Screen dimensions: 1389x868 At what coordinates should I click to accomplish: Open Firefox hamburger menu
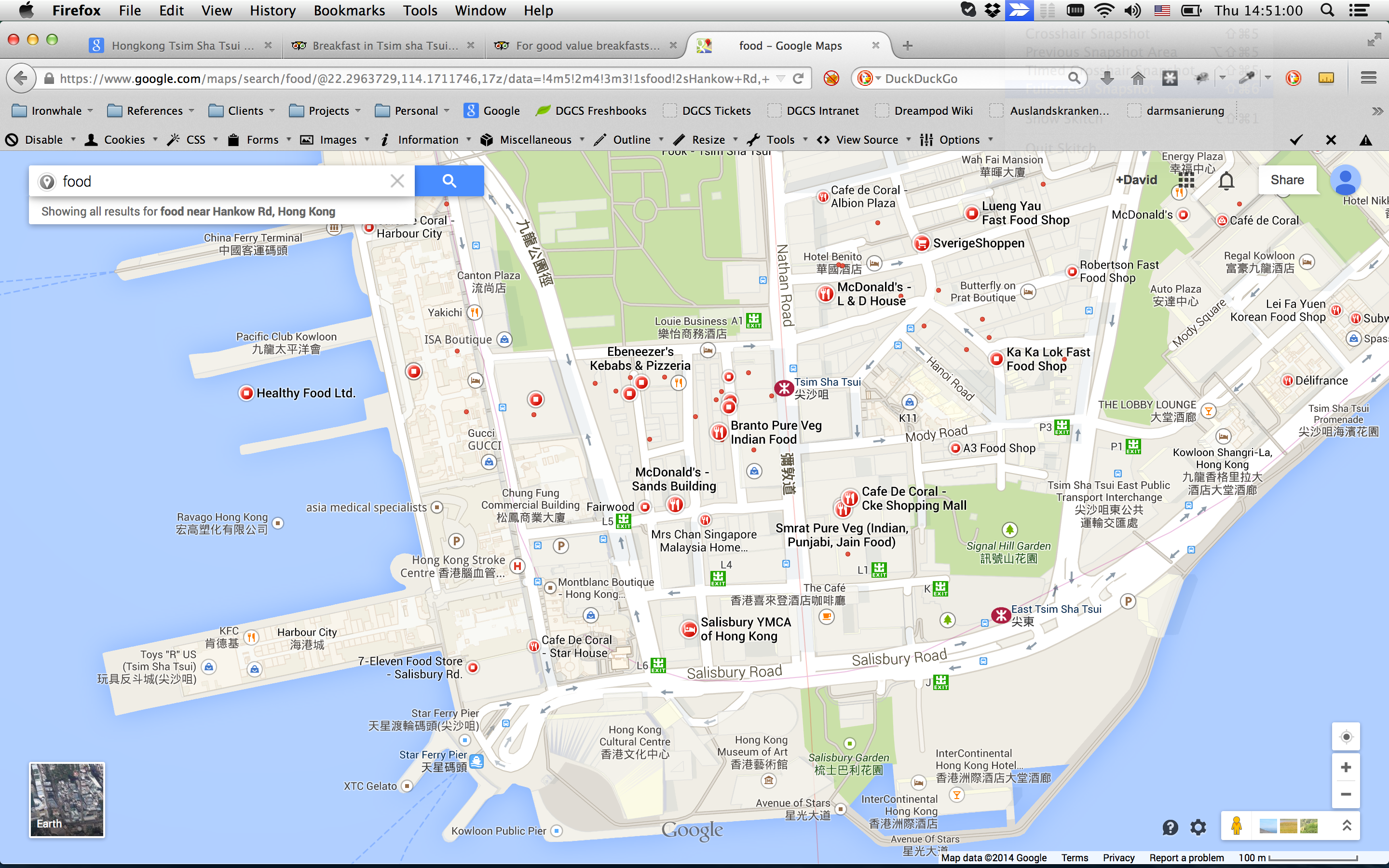[x=1368, y=78]
